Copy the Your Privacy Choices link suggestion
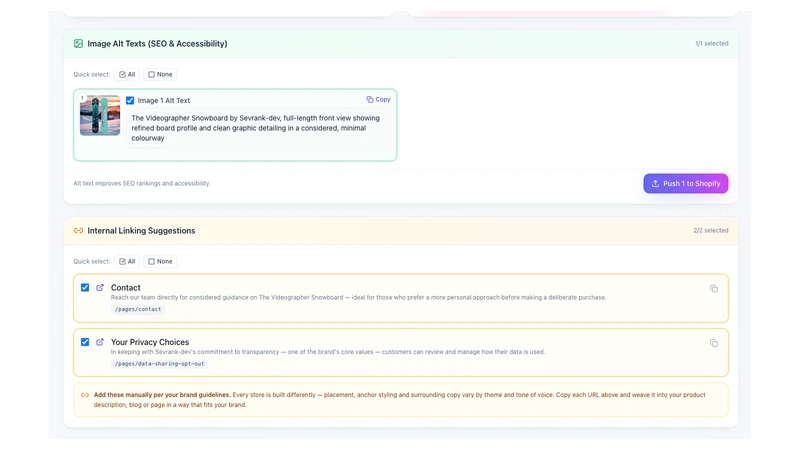Screen dimensions: 800x450 pos(714,343)
